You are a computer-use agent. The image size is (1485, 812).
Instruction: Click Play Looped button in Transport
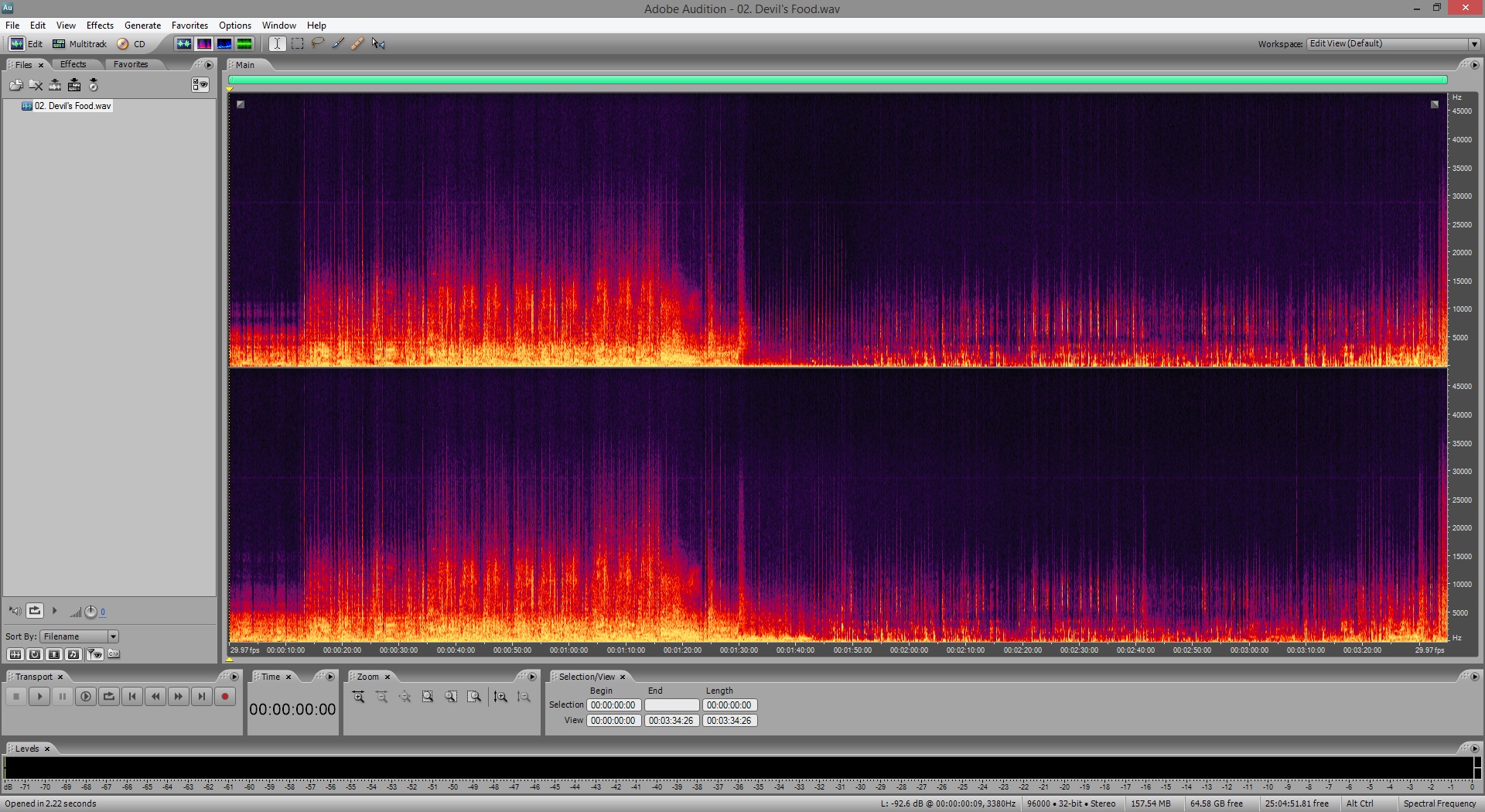tap(109, 697)
